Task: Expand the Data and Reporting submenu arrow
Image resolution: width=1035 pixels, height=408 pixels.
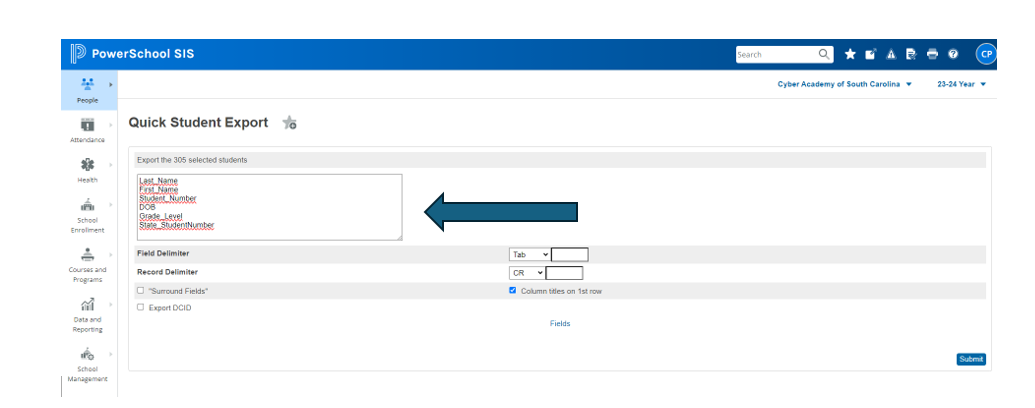Action: click(x=111, y=304)
